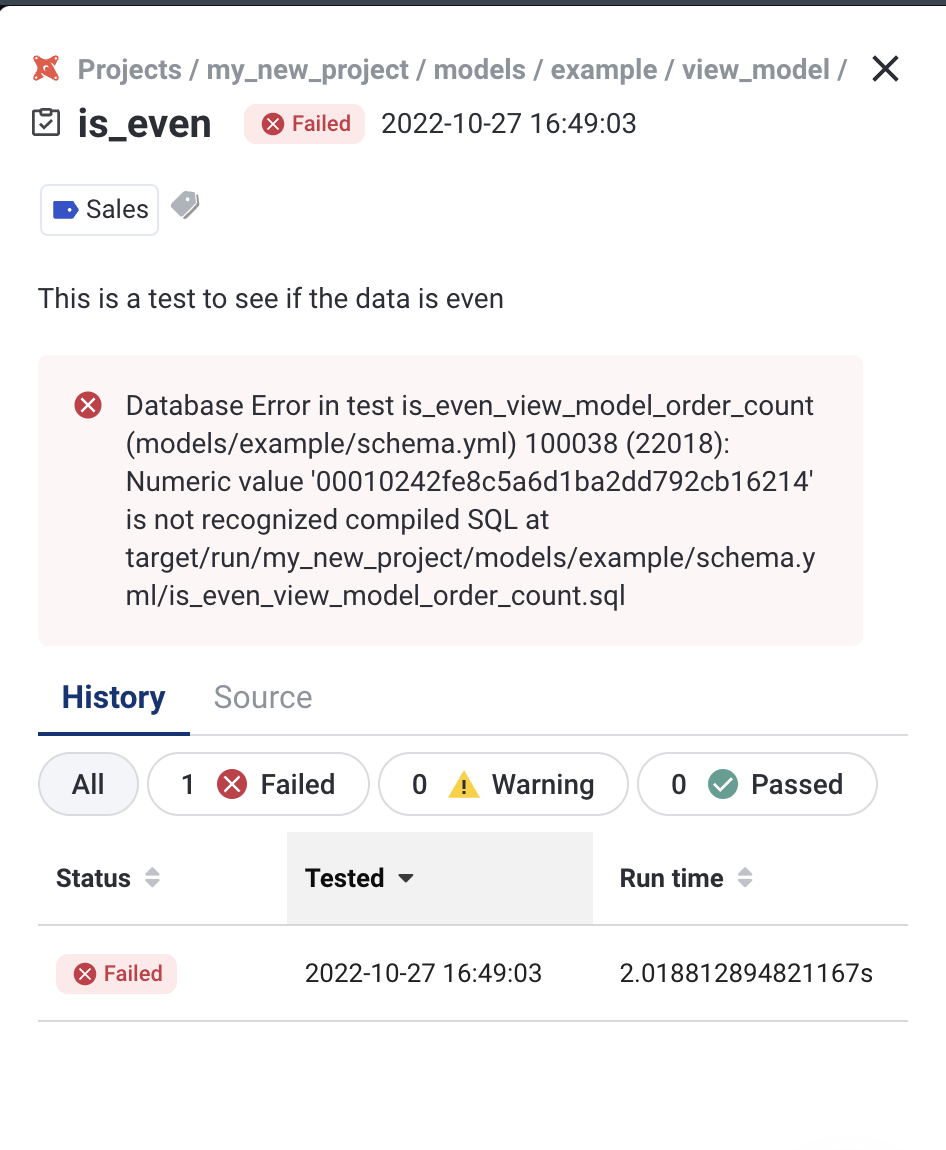
Task: Click the dbt logo icon in breadcrumb
Action: [46, 69]
